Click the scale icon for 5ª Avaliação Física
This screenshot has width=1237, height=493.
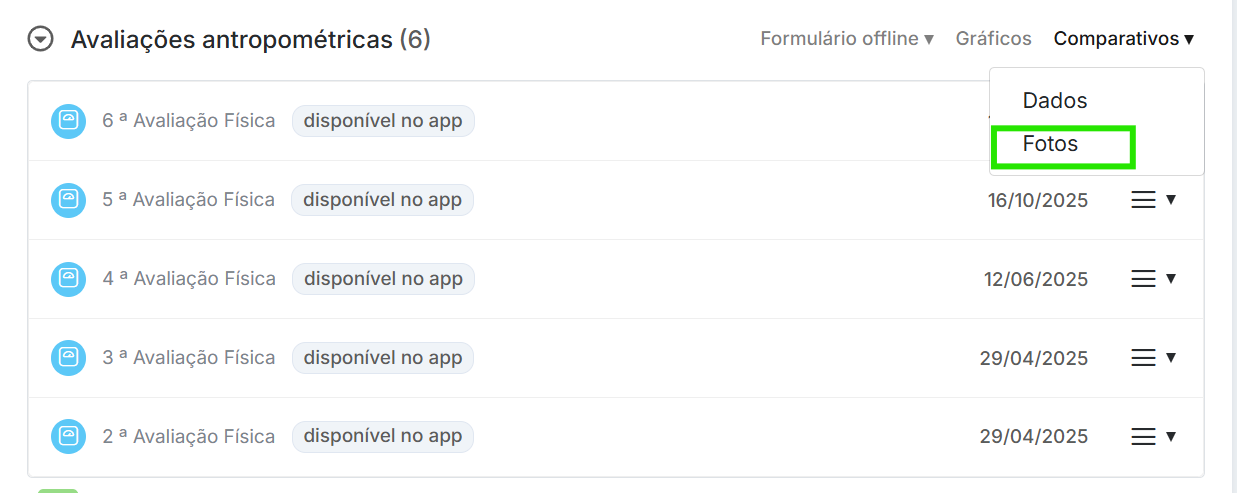68,200
